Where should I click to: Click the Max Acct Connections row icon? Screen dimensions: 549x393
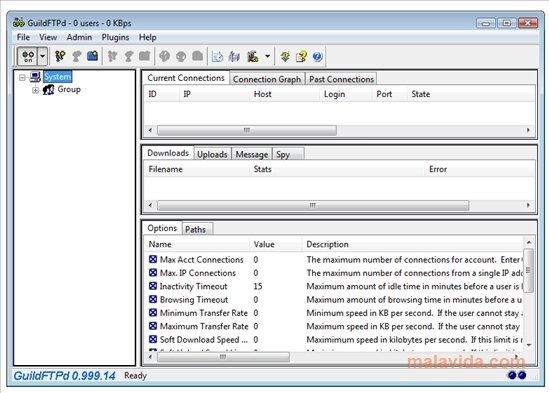pos(153,259)
